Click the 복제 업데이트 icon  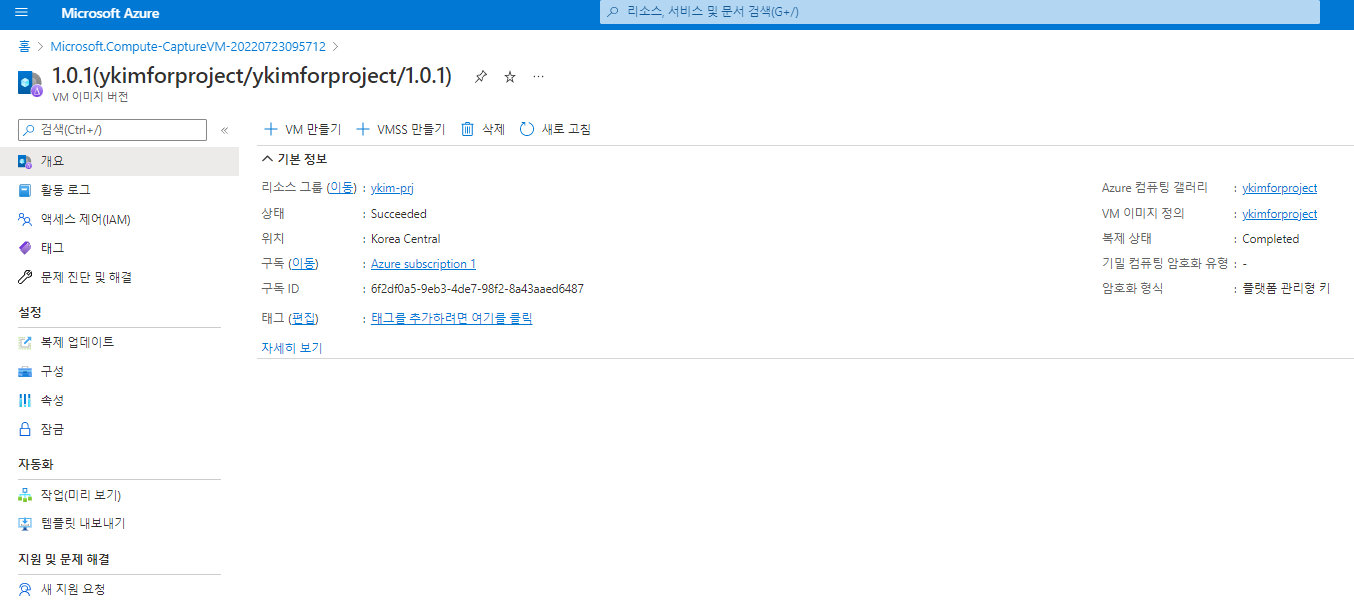tap(25, 342)
